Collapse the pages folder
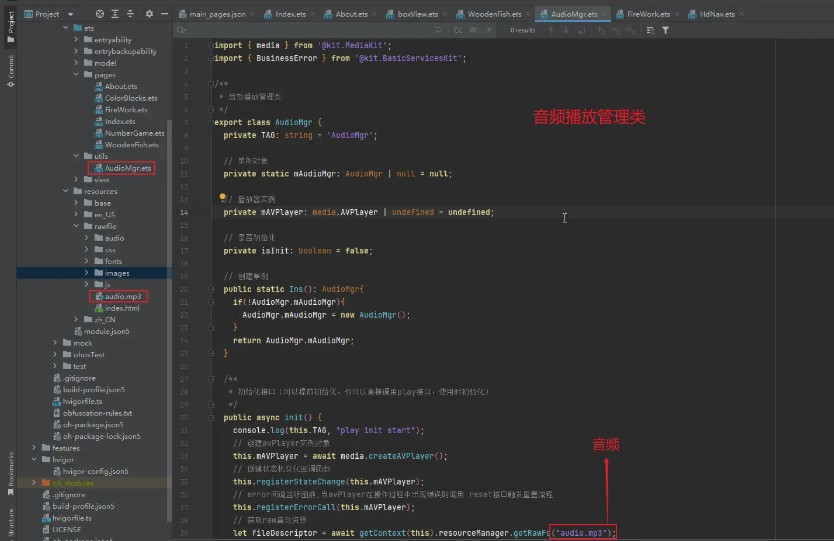 pos(76,74)
